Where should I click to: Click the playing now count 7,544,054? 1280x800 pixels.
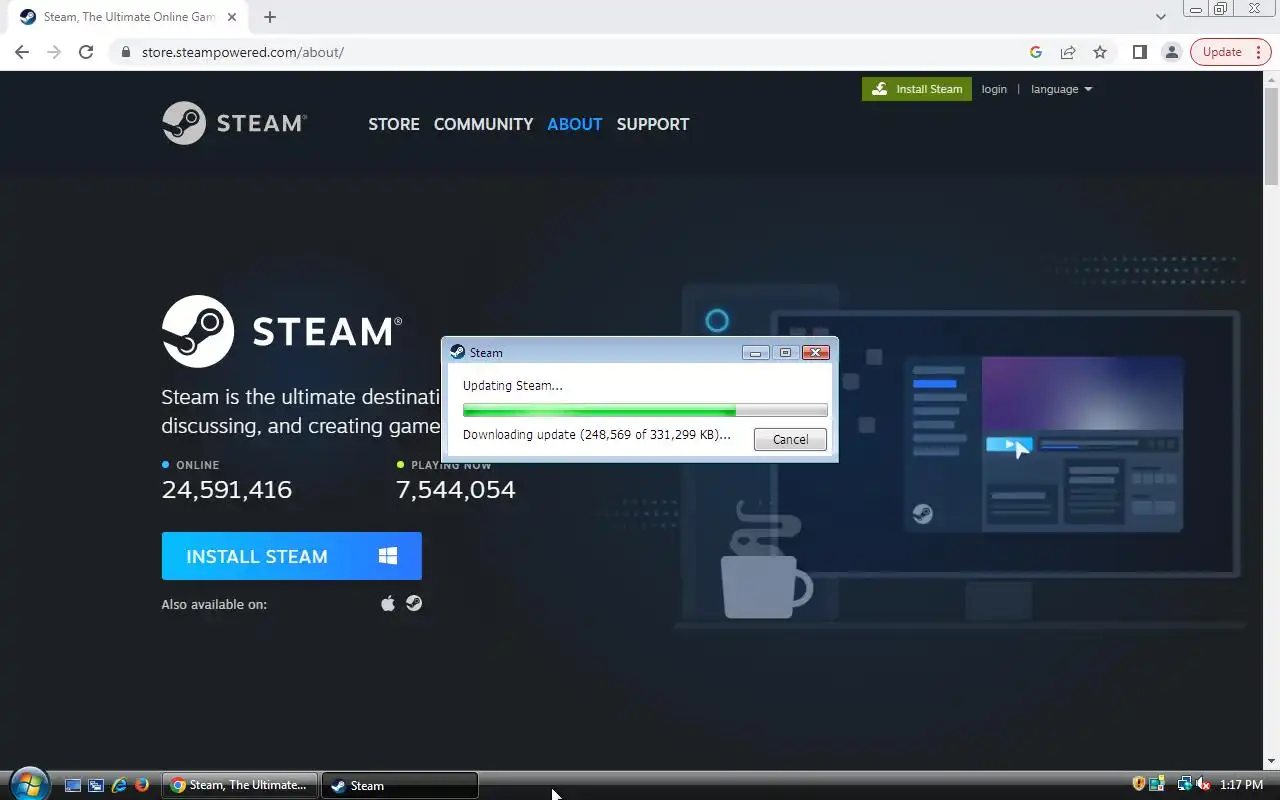pyautogui.click(x=456, y=490)
